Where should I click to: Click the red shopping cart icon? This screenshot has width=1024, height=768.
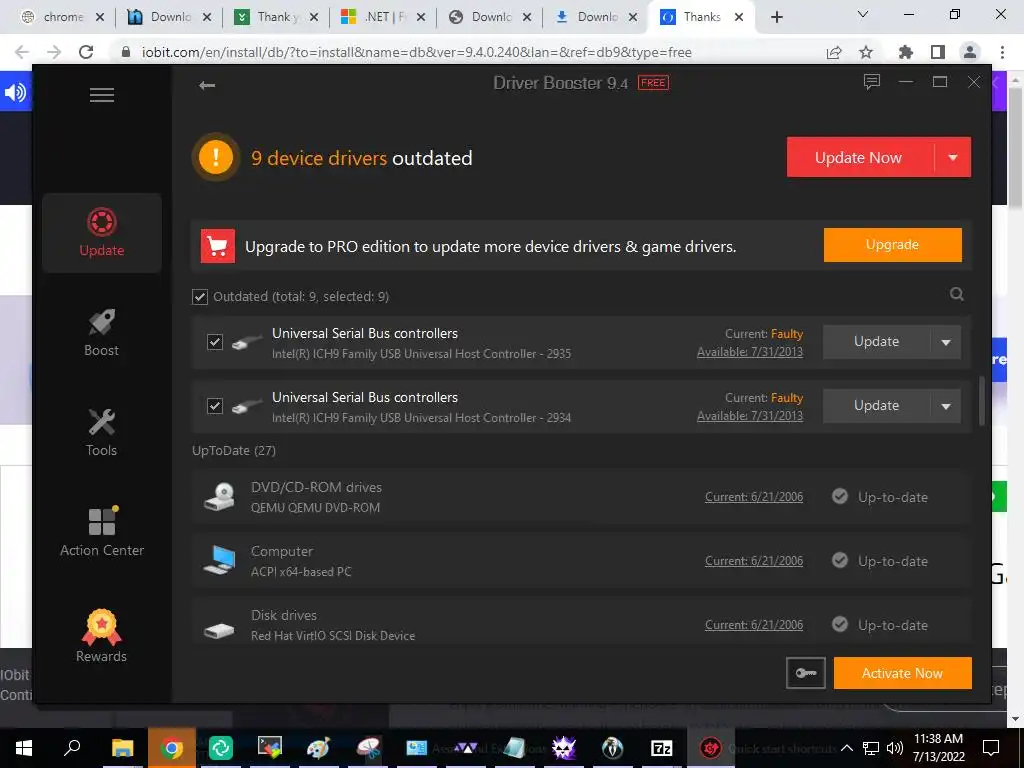pos(217,246)
